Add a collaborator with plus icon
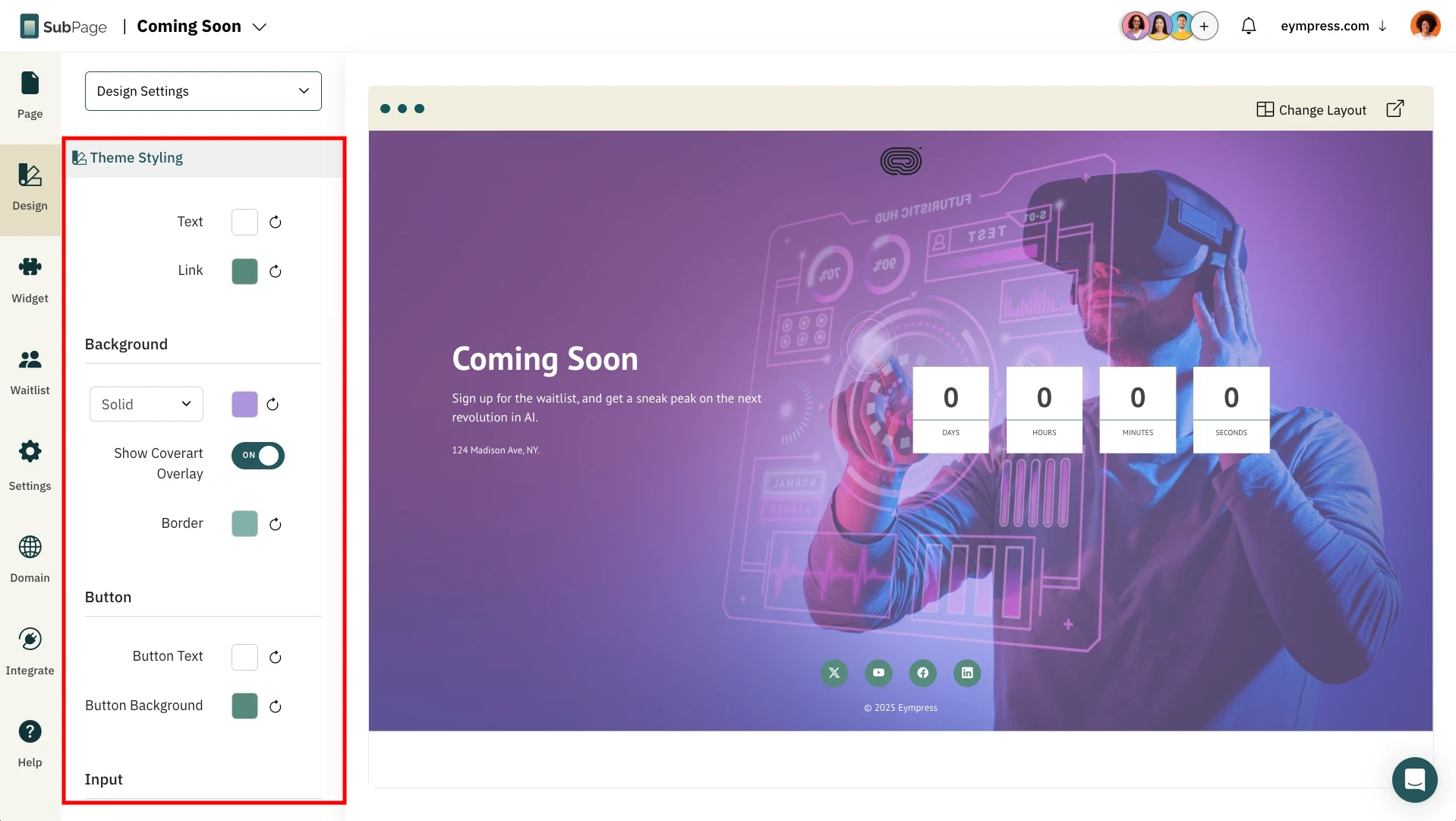The height and width of the screenshot is (821, 1456). tap(1205, 26)
